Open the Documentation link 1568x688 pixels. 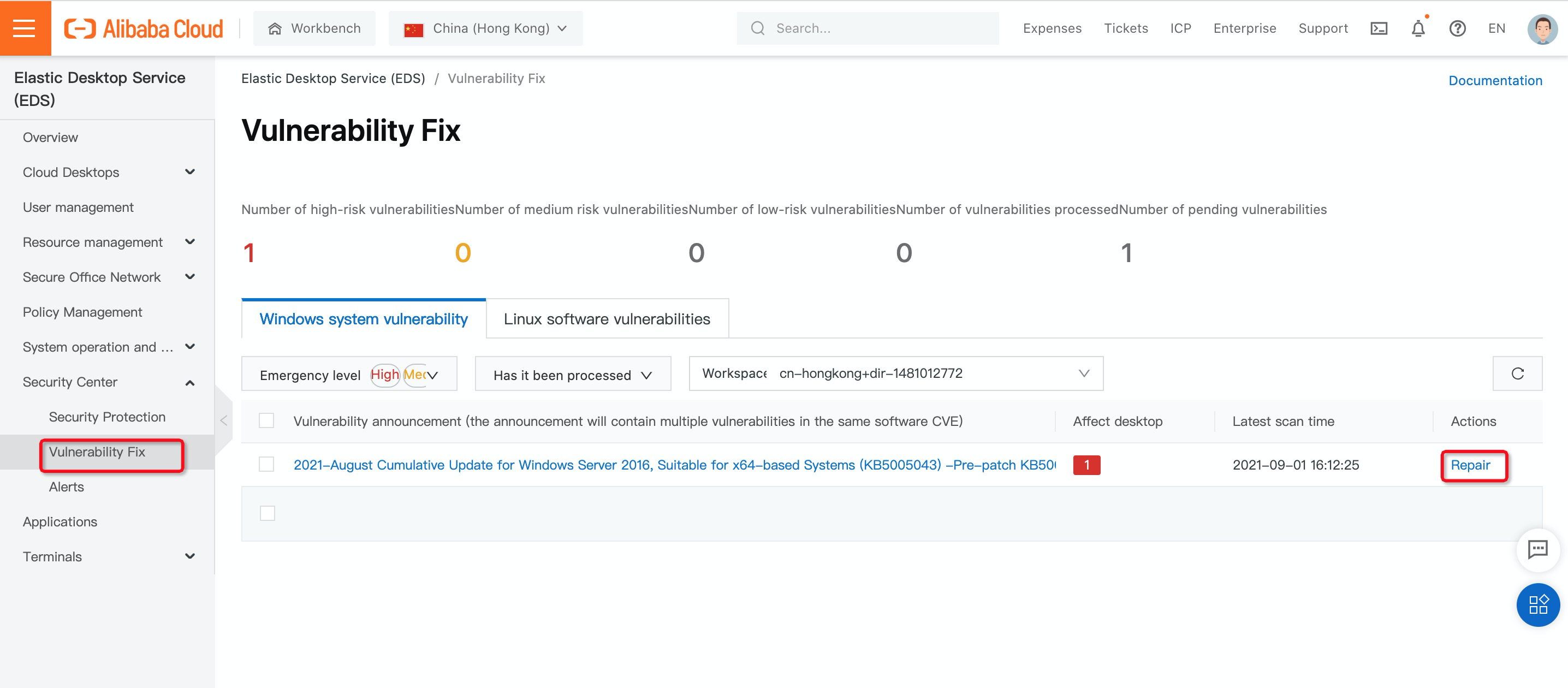(x=1495, y=80)
